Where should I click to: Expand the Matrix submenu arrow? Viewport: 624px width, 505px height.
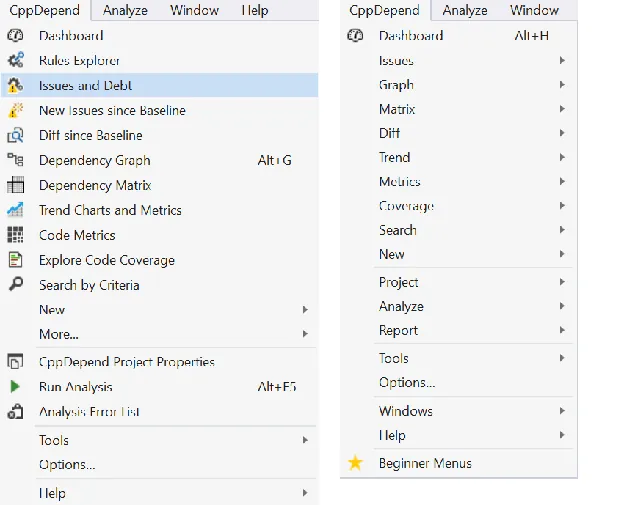562,109
